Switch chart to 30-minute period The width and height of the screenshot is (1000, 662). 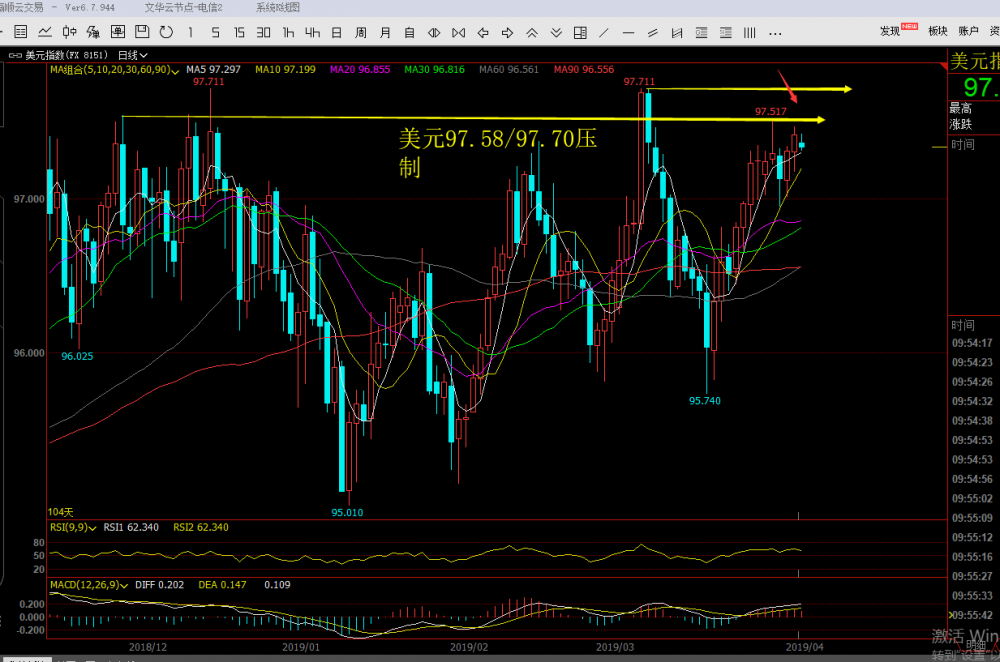point(263,32)
